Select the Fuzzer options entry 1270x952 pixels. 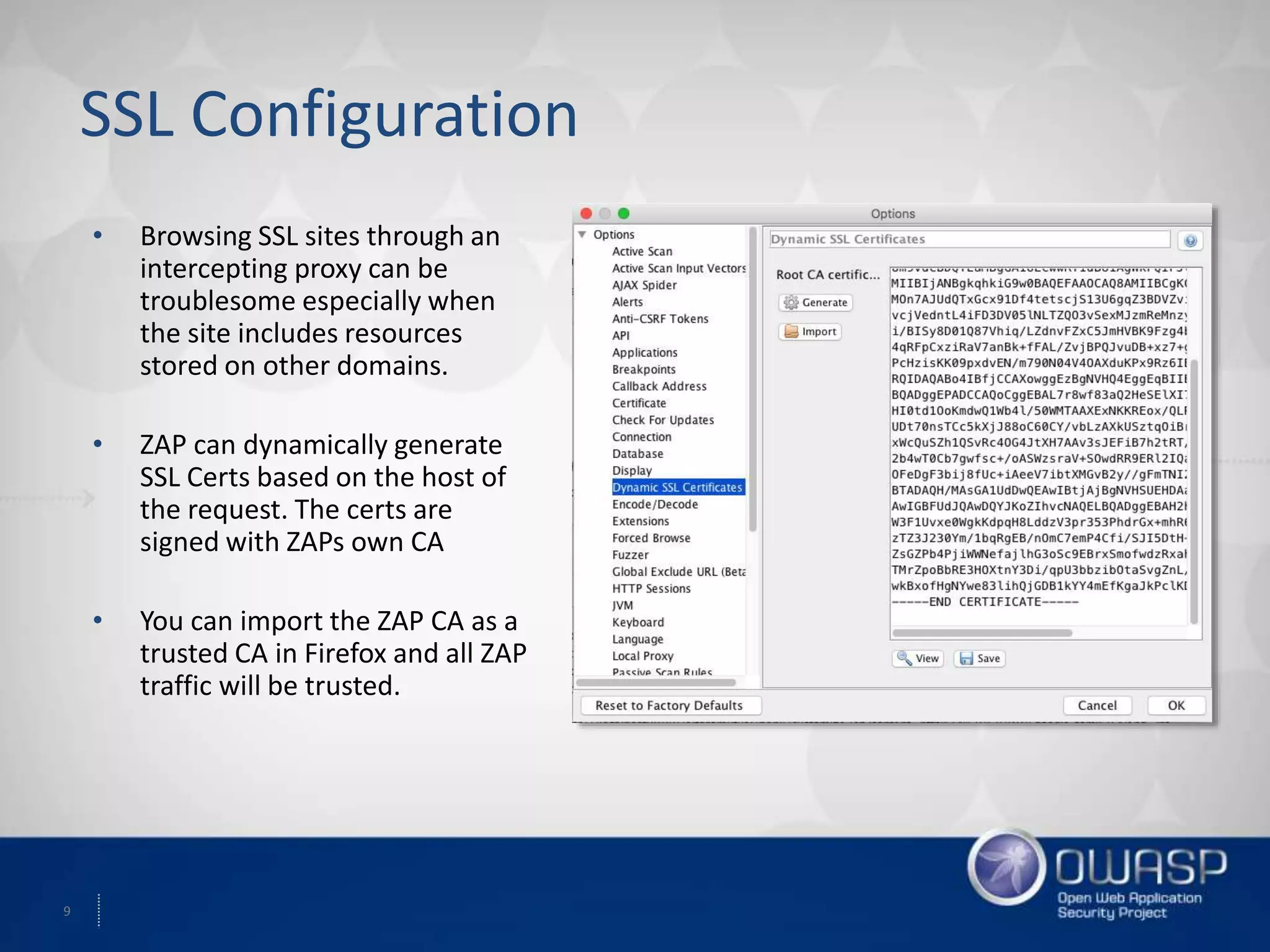point(630,555)
